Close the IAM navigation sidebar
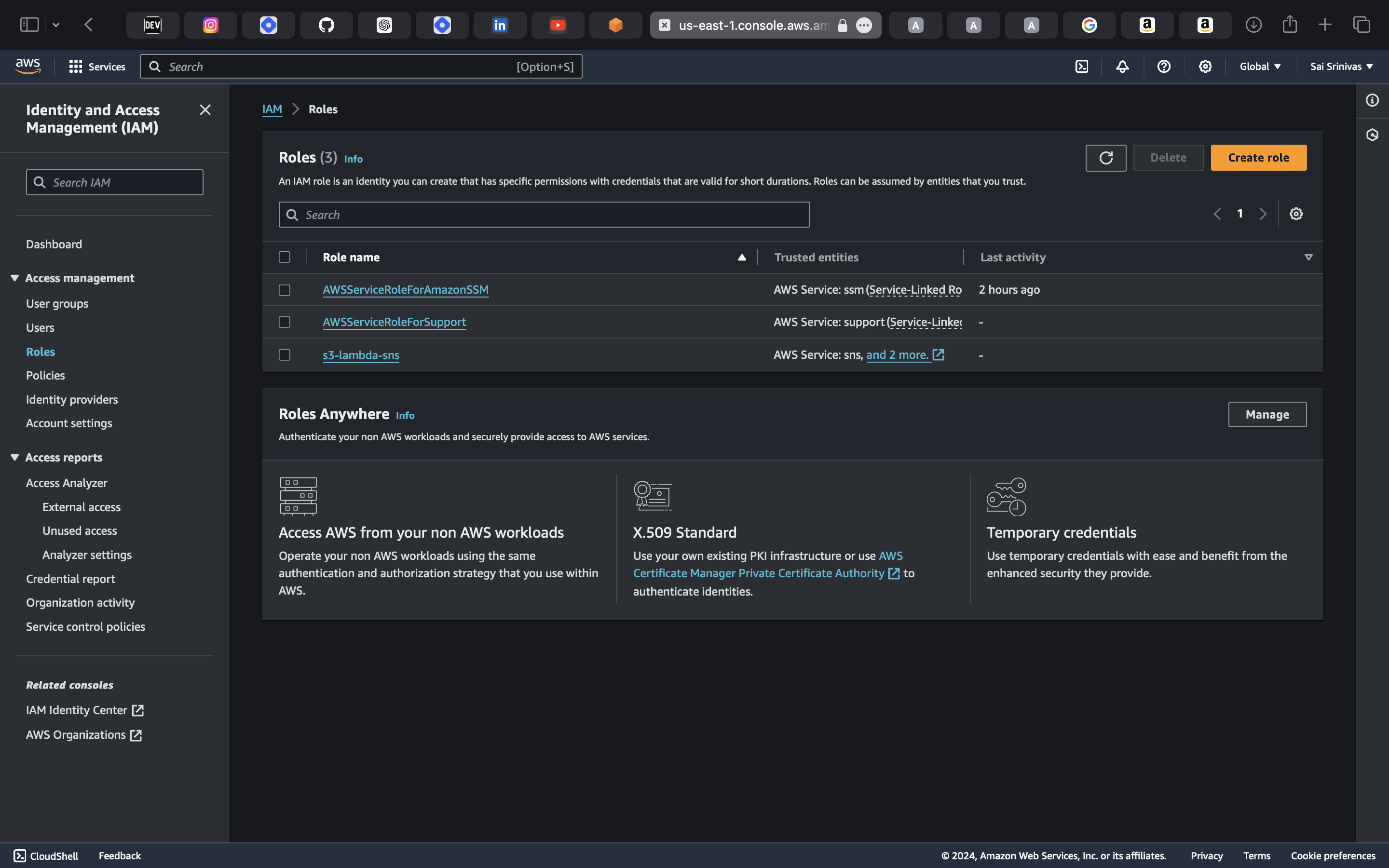 [x=205, y=109]
